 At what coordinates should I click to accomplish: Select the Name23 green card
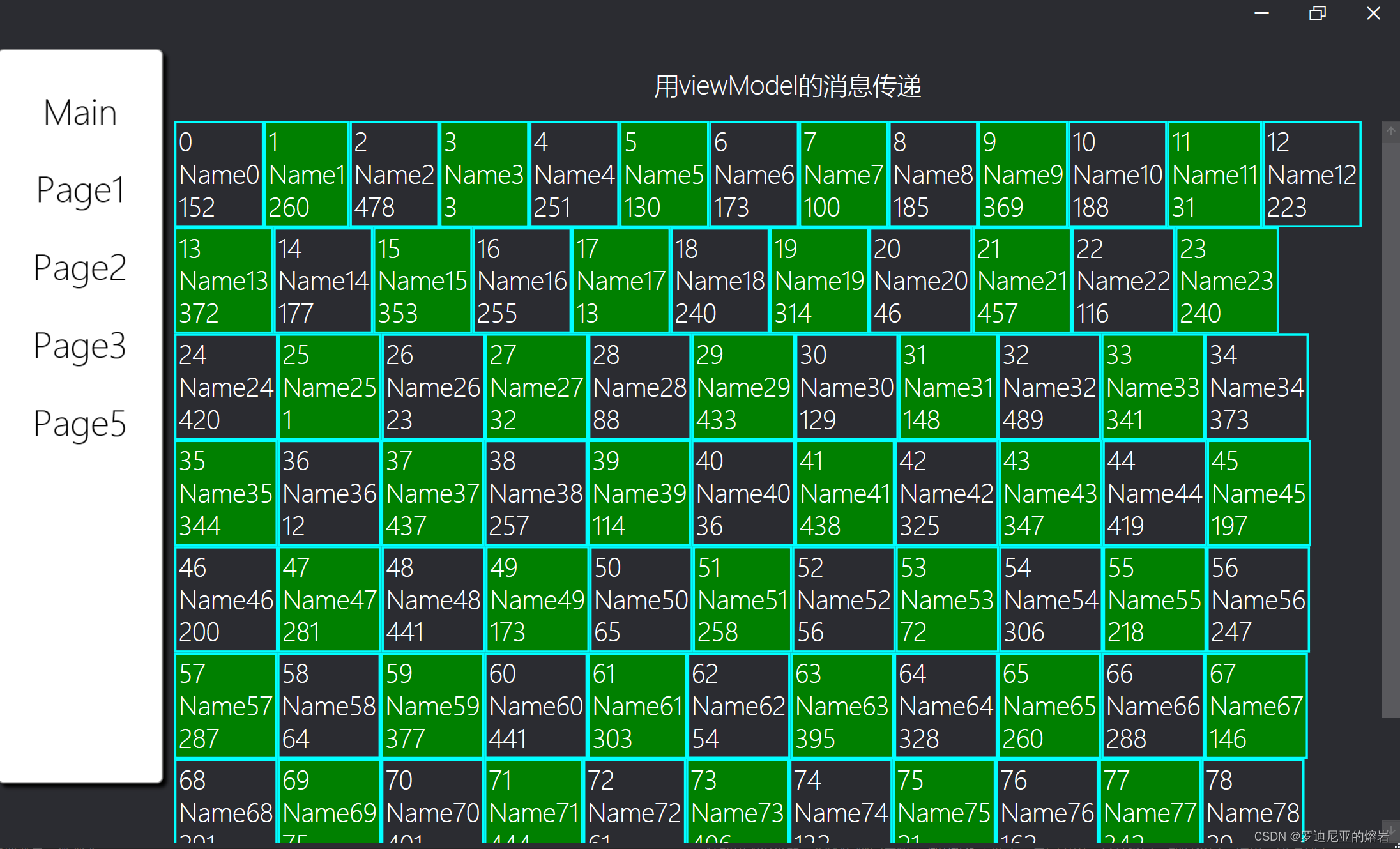click(x=1227, y=280)
